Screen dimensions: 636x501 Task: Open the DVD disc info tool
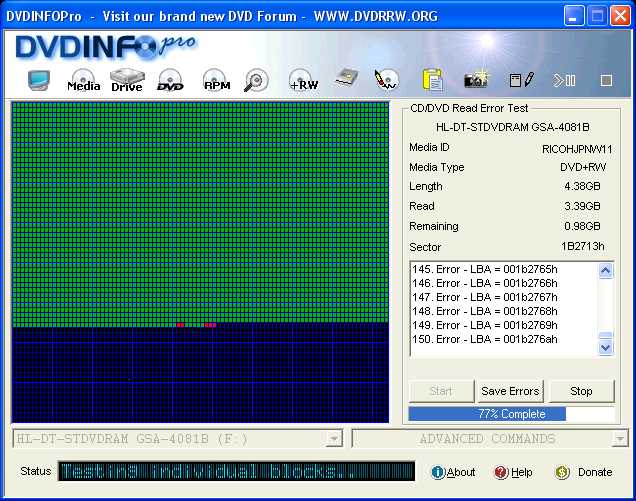click(x=170, y=80)
